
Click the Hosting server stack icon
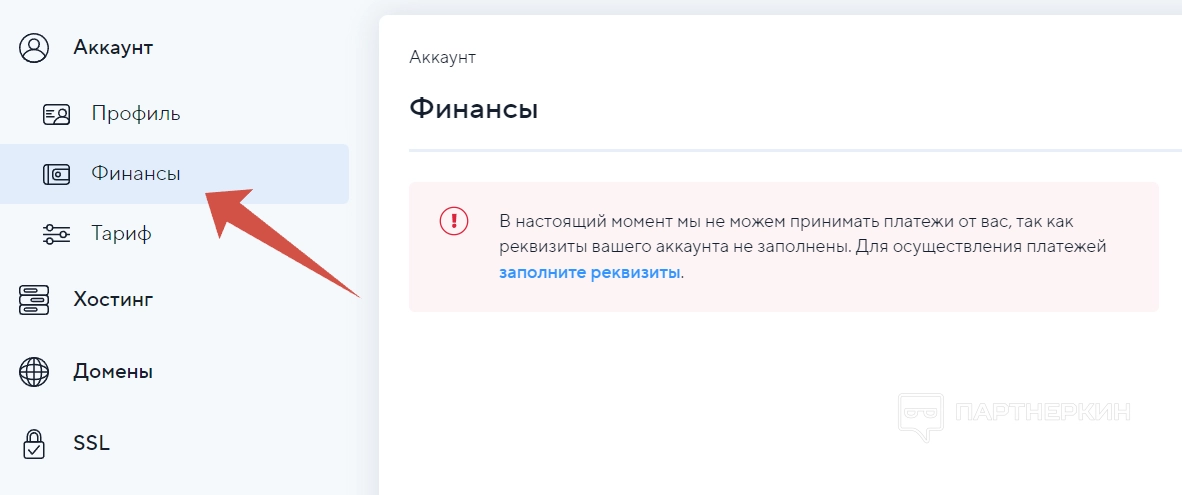[x=34, y=299]
